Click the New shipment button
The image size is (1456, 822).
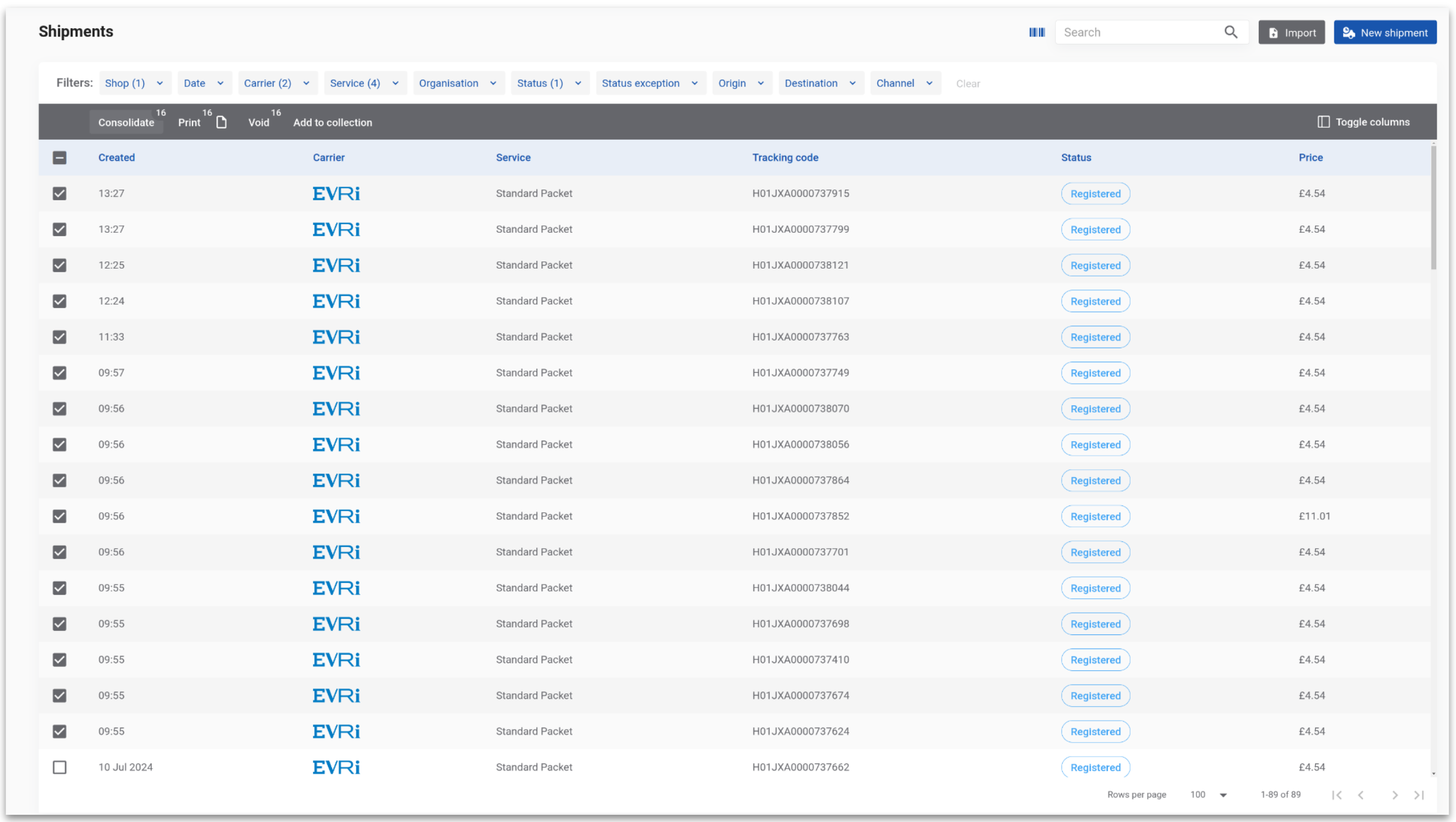[1385, 32]
